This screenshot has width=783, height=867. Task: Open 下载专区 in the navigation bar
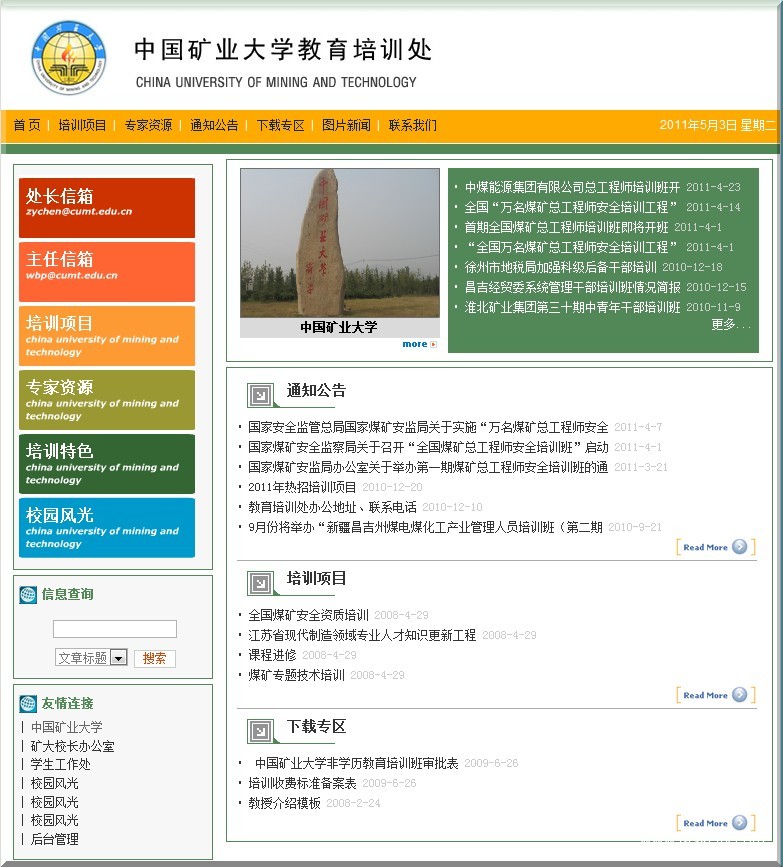(x=280, y=126)
